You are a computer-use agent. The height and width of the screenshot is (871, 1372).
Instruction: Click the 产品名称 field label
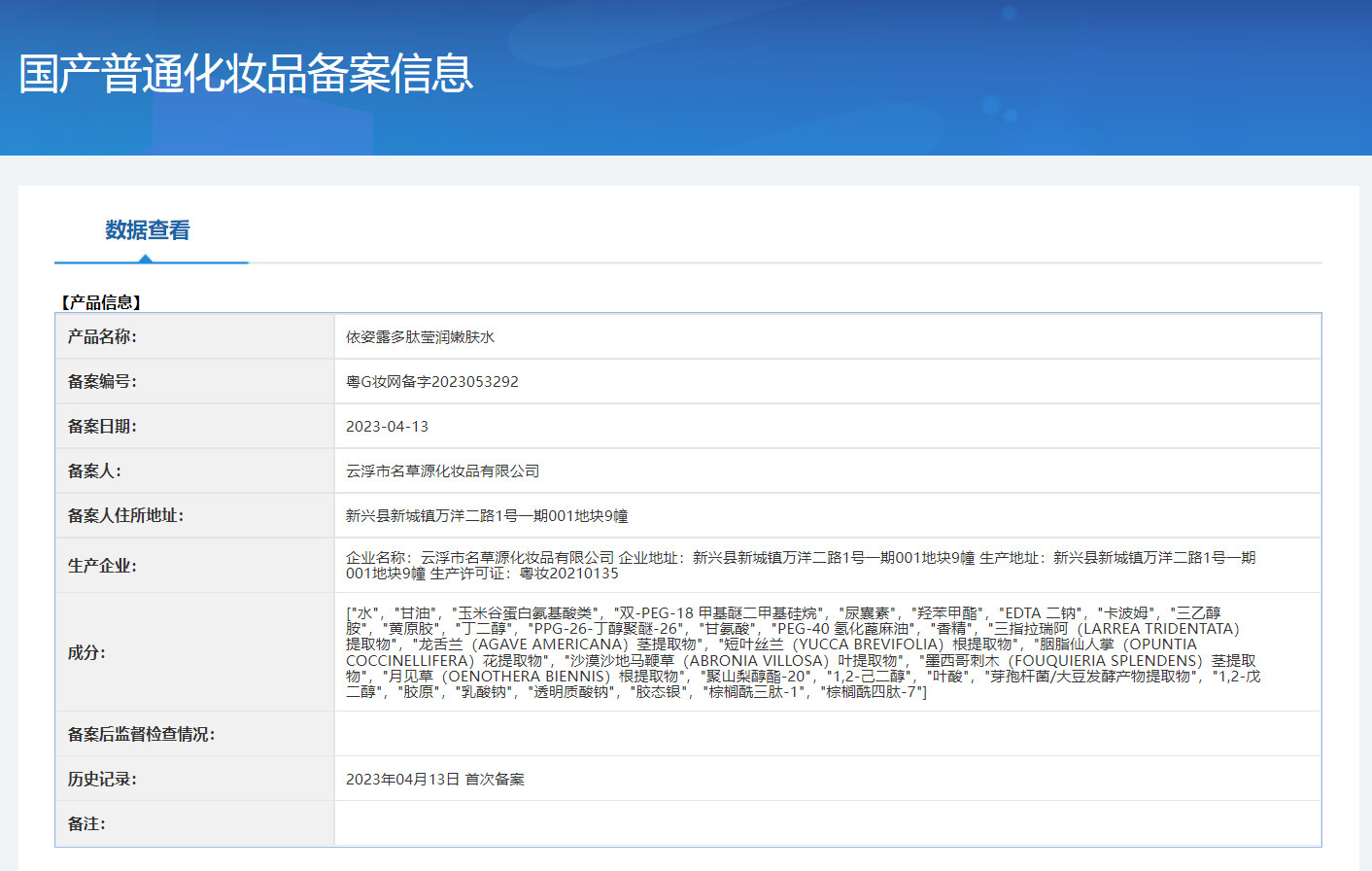(102, 336)
